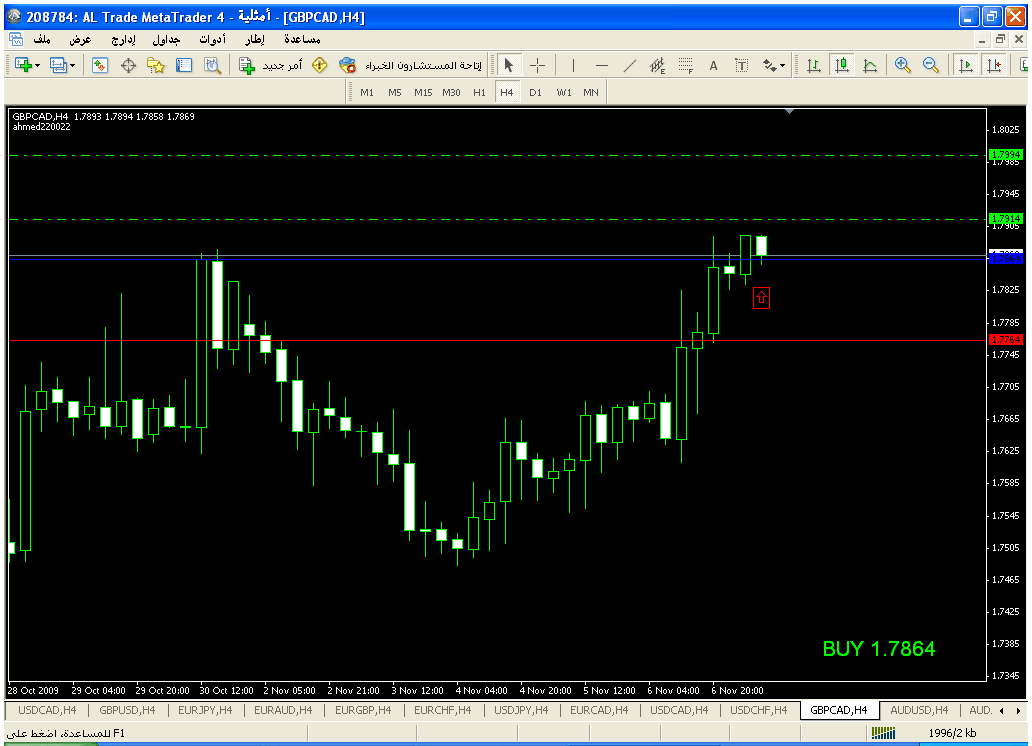Expand the new chart dropdown arrow
1032x746 pixels.
pyautogui.click(x=37, y=65)
